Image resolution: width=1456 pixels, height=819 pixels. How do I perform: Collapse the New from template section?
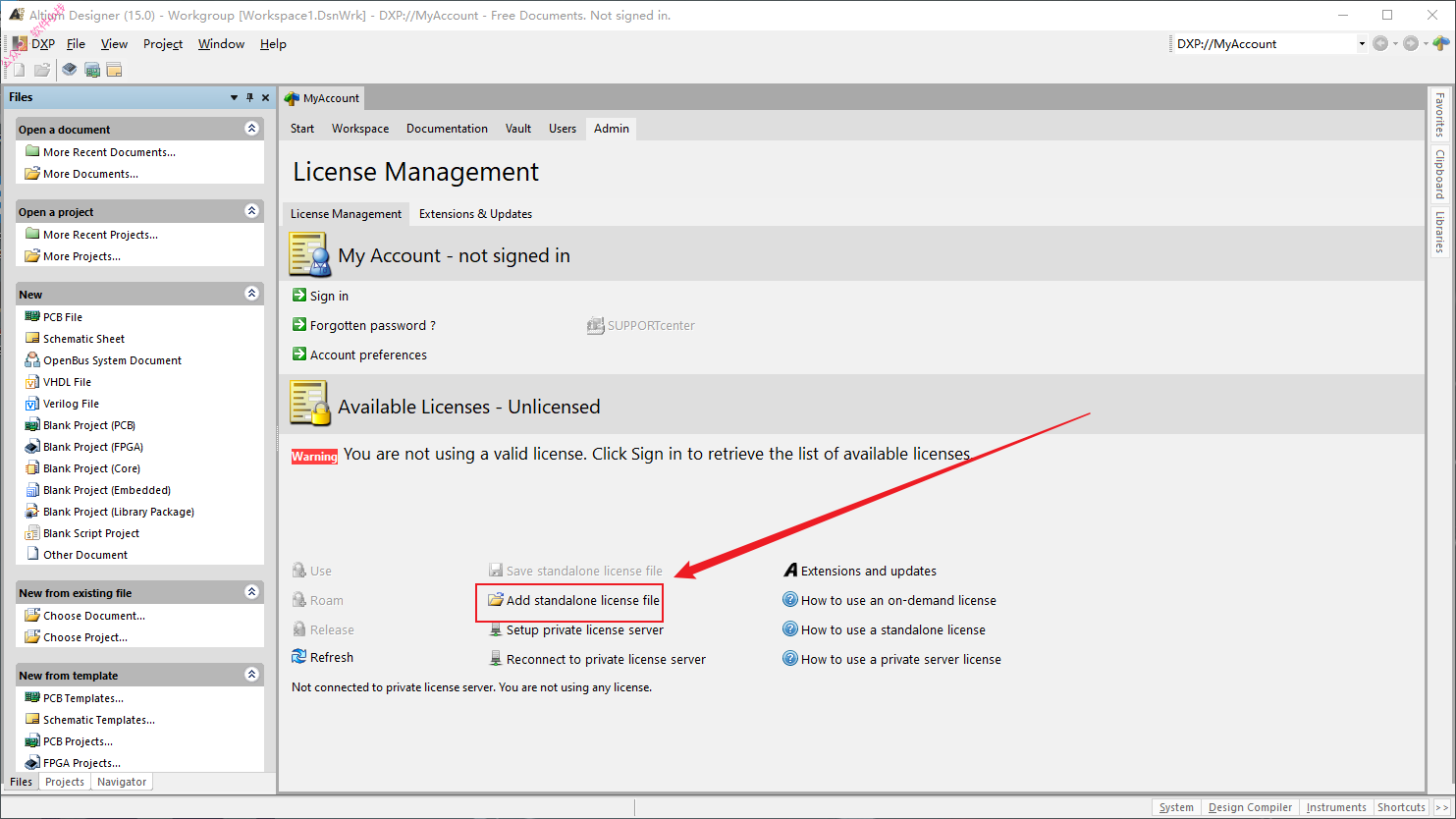coord(252,675)
